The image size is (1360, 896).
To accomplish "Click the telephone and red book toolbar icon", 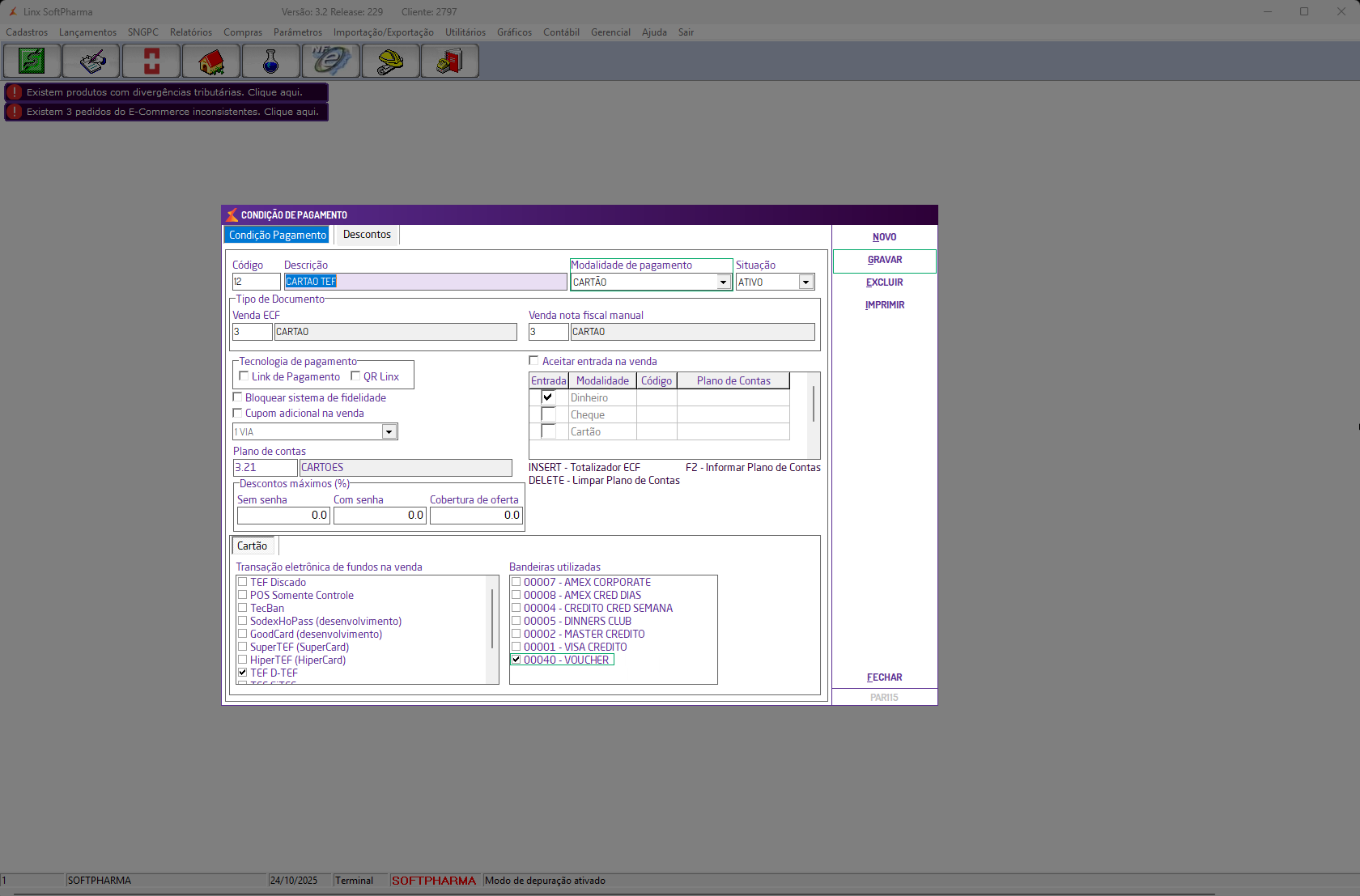I will click(x=451, y=61).
